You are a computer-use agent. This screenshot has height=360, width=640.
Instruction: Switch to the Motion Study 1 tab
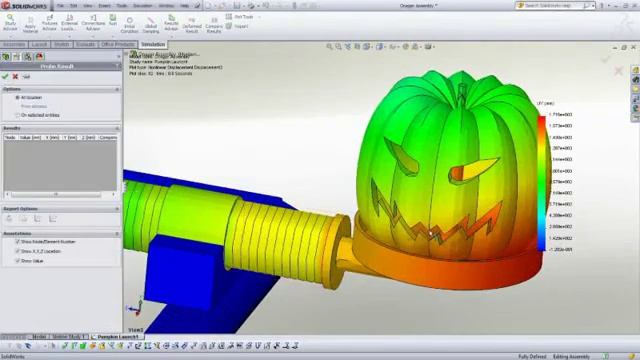coord(68,337)
